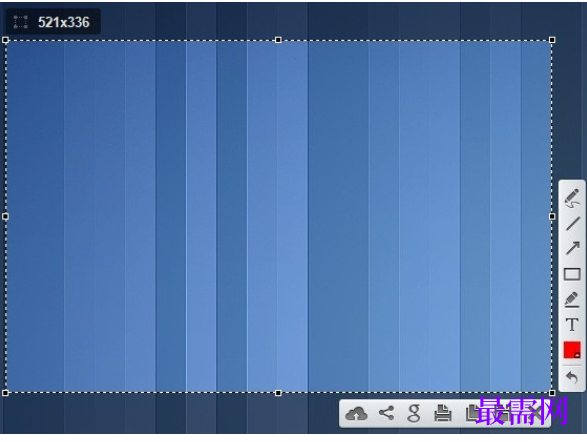Select the Marker highlighter tool
Image resolution: width=587 pixels, height=442 pixels.
[572, 299]
